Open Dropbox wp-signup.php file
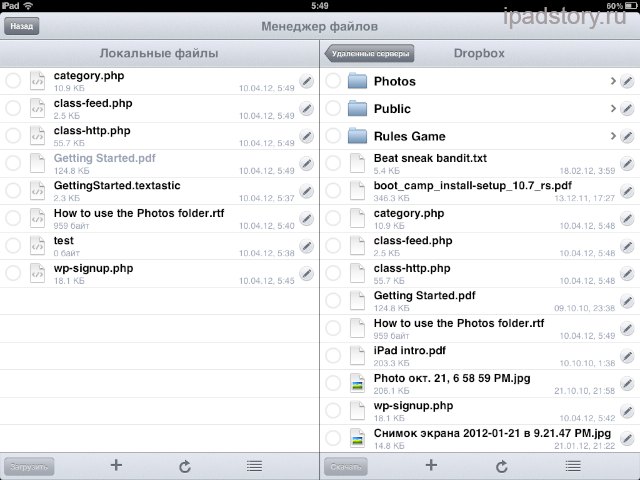This screenshot has height=480, width=640. tap(480, 411)
